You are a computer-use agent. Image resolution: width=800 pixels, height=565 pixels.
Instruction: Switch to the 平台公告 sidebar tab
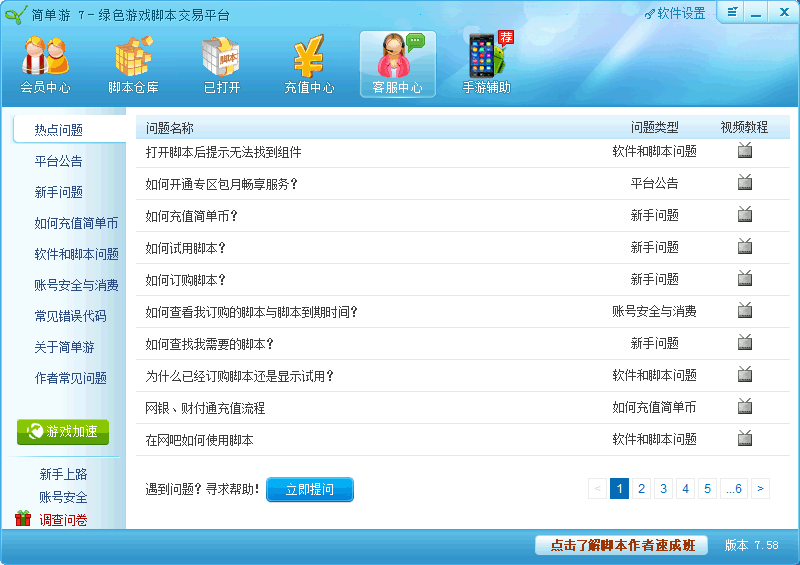(x=59, y=161)
